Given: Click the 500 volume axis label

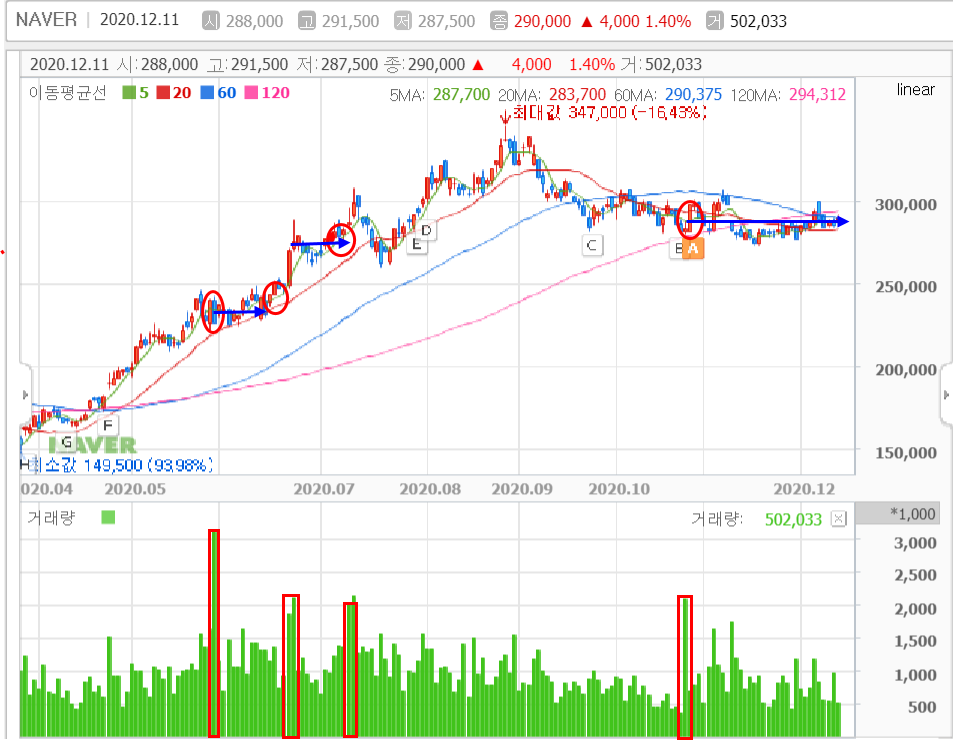Looking at the screenshot, I should 921,707.
